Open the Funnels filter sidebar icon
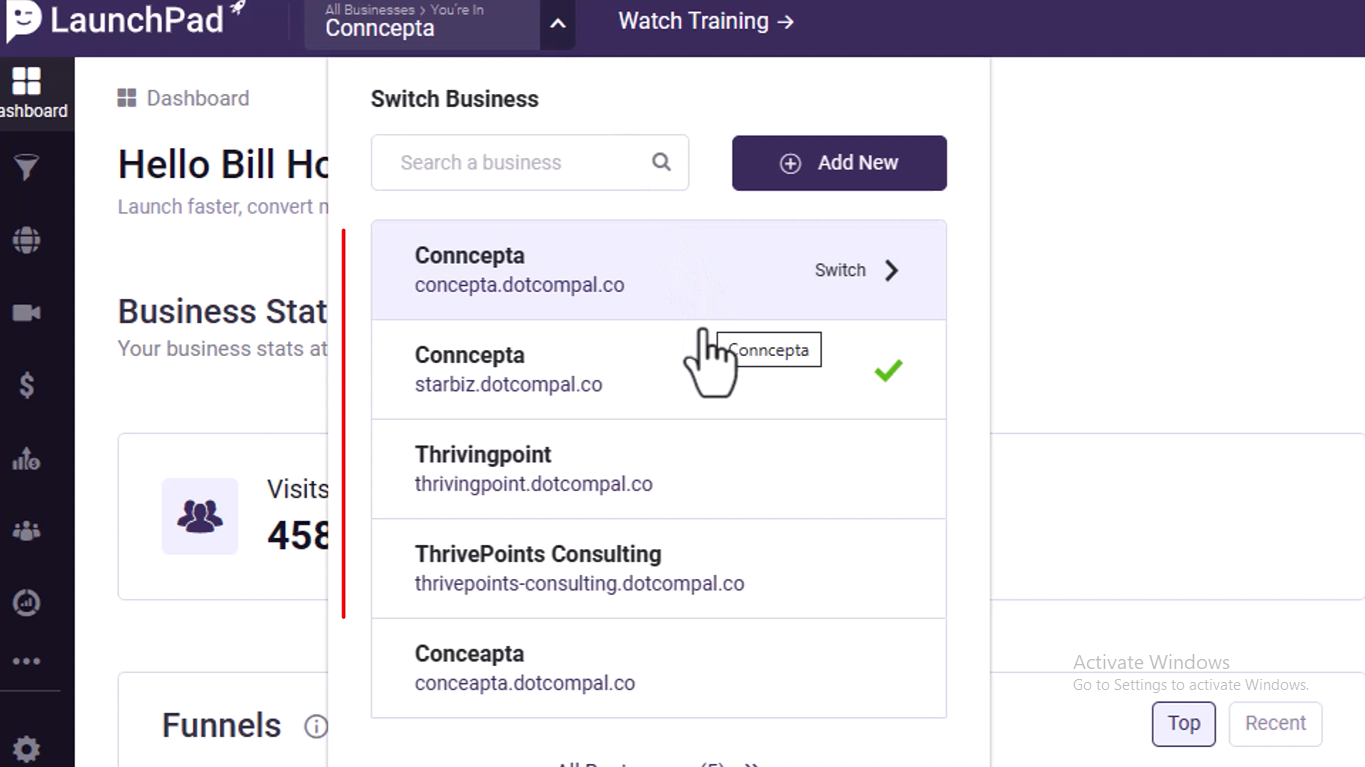The width and height of the screenshot is (1365, 767). 26,167
